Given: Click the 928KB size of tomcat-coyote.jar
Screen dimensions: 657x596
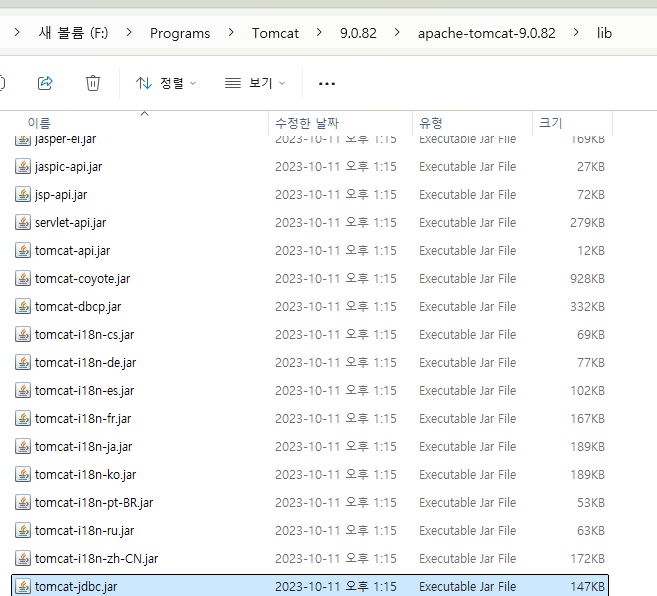Looking at the screenshot, I should tap(587, 279).
